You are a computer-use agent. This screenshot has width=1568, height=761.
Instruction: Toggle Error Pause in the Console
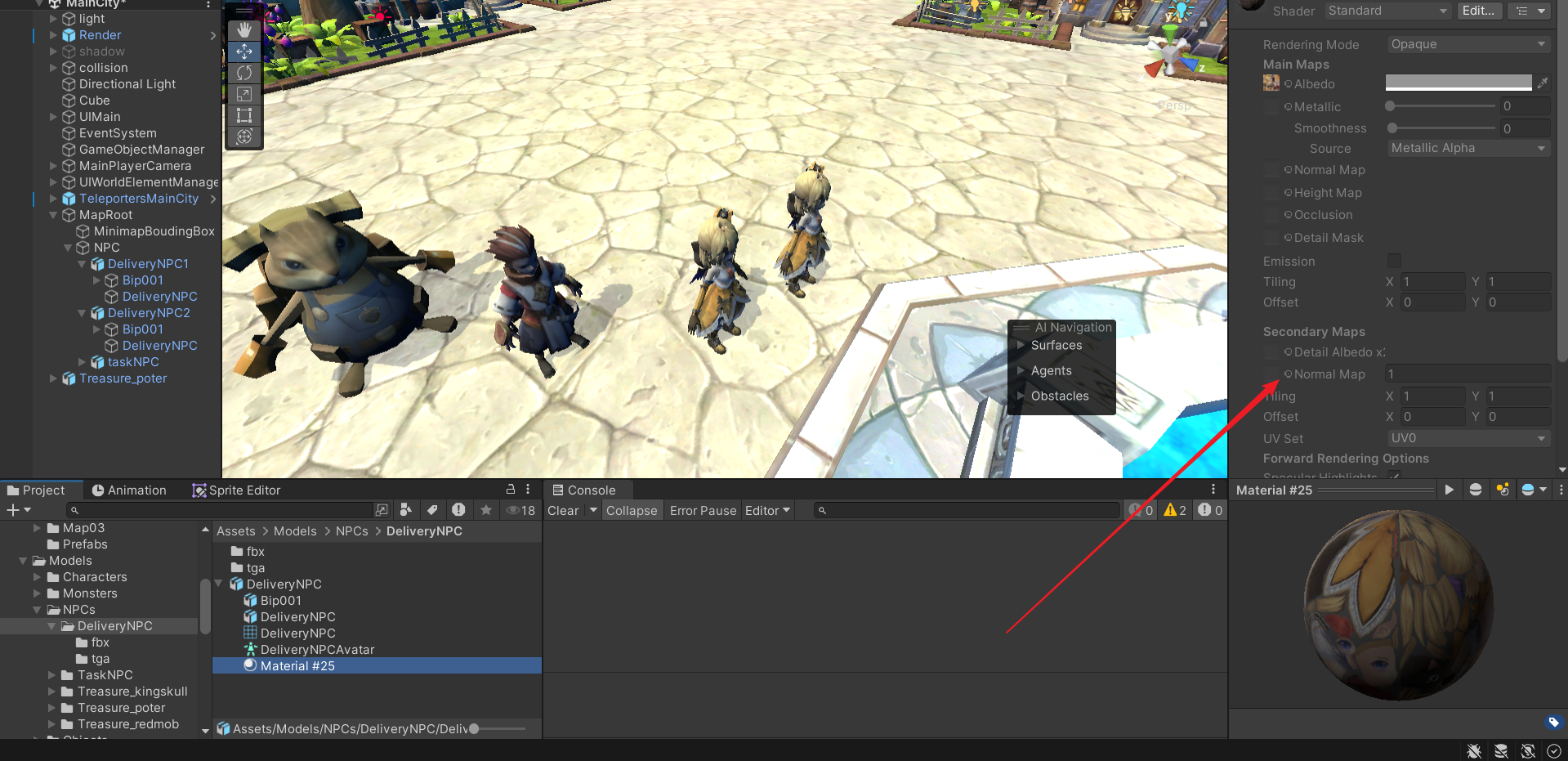click(x=703, y=510)
